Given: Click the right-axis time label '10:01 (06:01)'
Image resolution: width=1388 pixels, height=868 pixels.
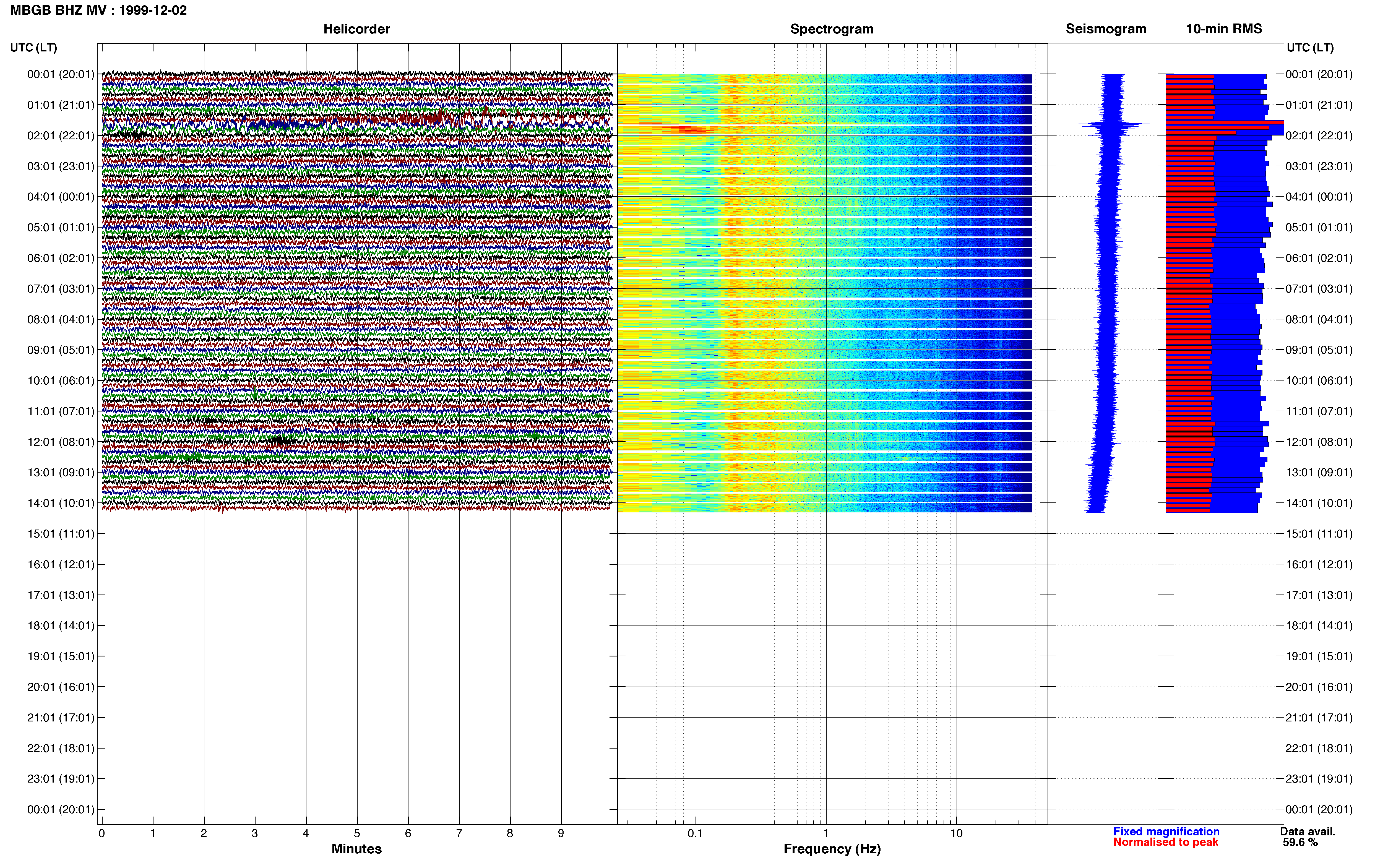Looking at the screenshot, I should coord(1319,380).
